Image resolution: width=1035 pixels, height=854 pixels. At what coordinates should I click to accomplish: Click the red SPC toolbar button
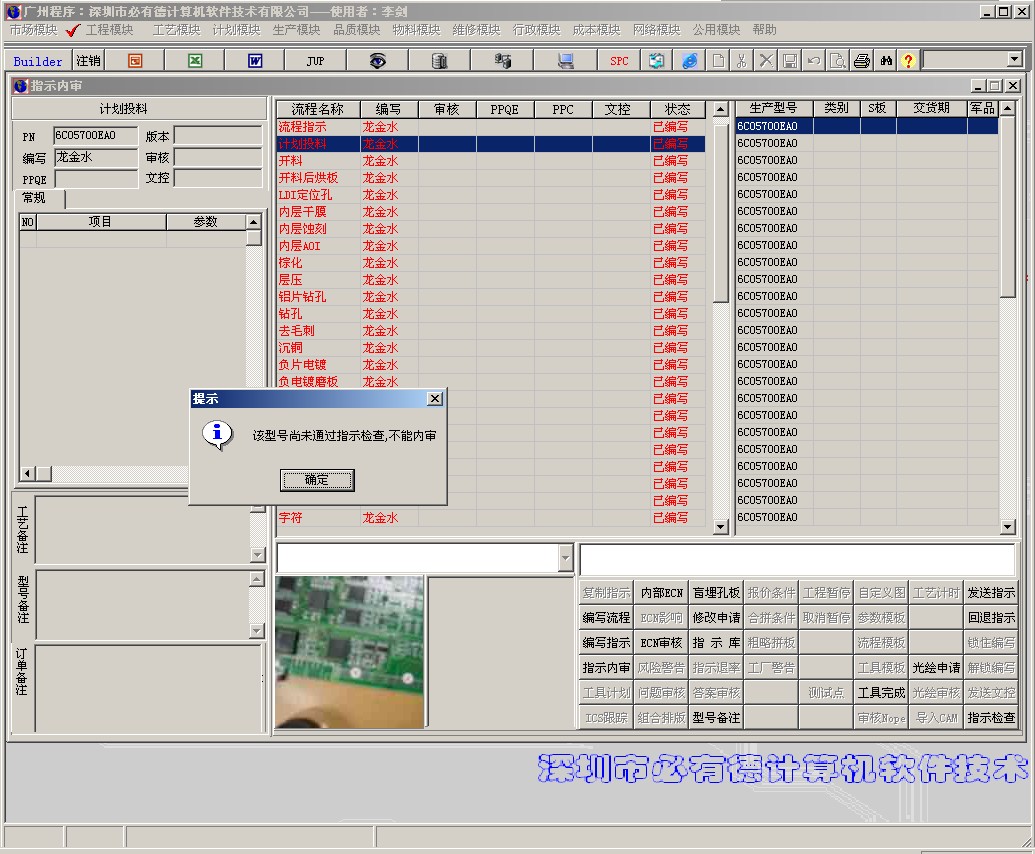[x=619, y=61]
